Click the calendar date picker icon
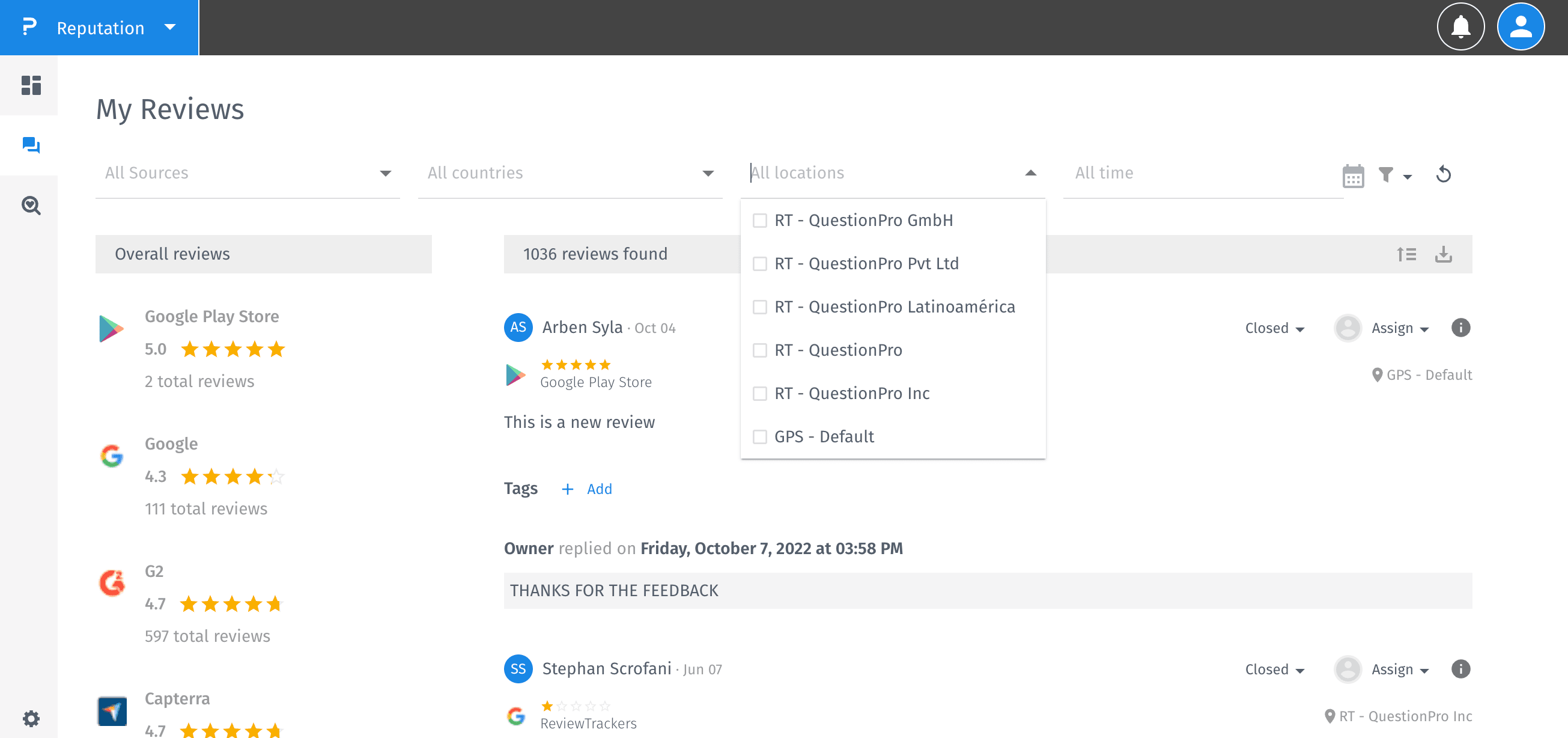 click(1352, 177)
